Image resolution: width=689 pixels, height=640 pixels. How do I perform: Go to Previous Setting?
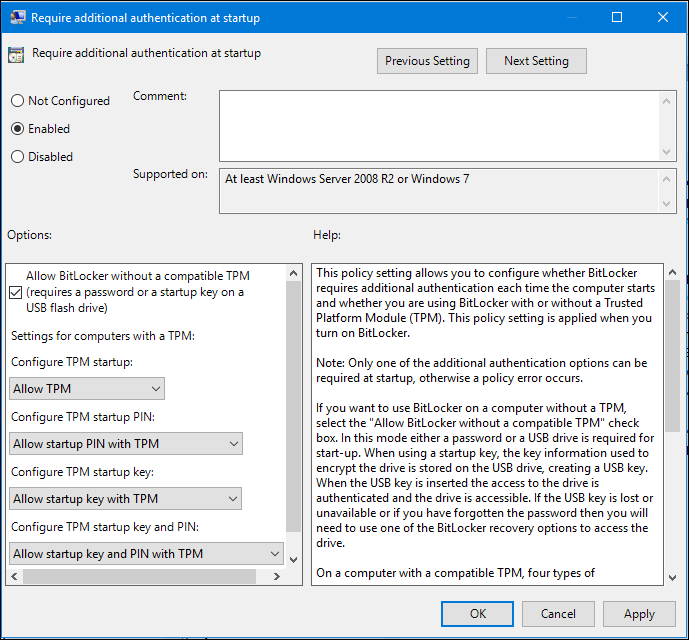pyautogui.click(x=427, y=61)
